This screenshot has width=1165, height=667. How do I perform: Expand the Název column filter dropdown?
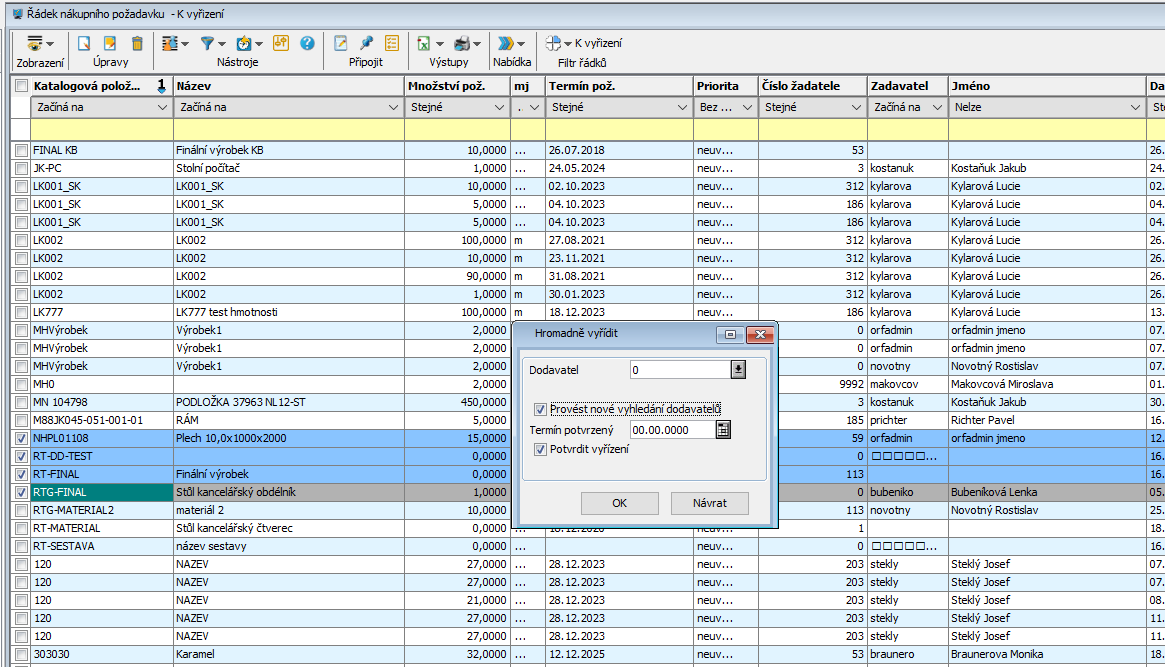392,107
